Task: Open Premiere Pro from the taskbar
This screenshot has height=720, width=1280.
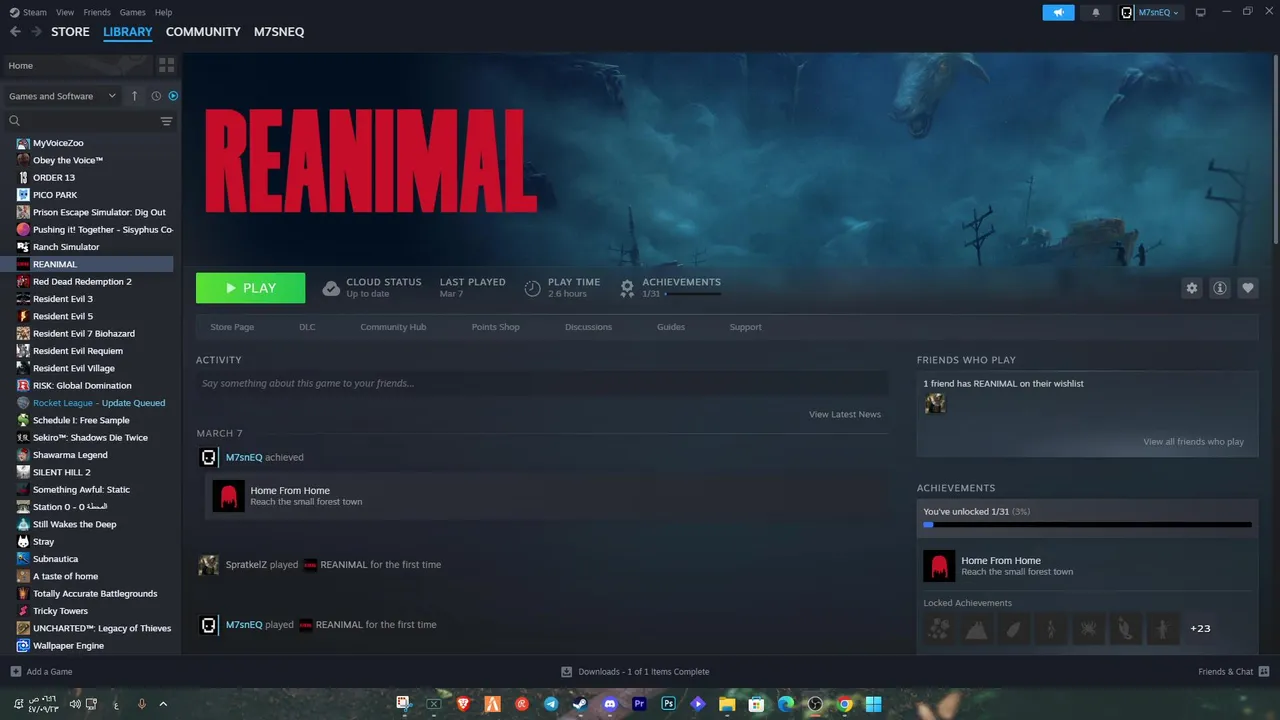Action: (639, 704)
